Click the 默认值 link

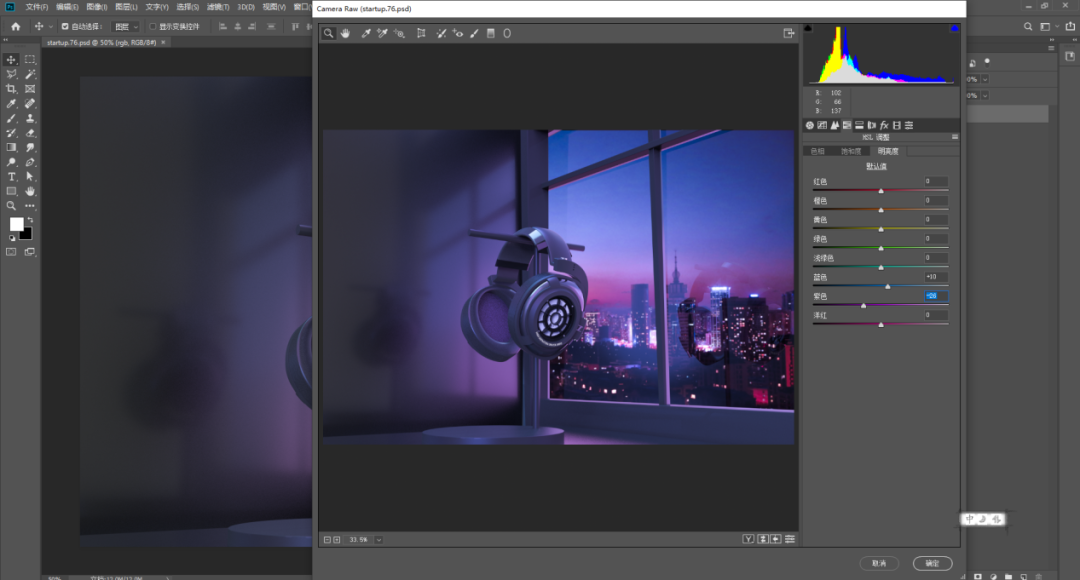pos(876,167)
